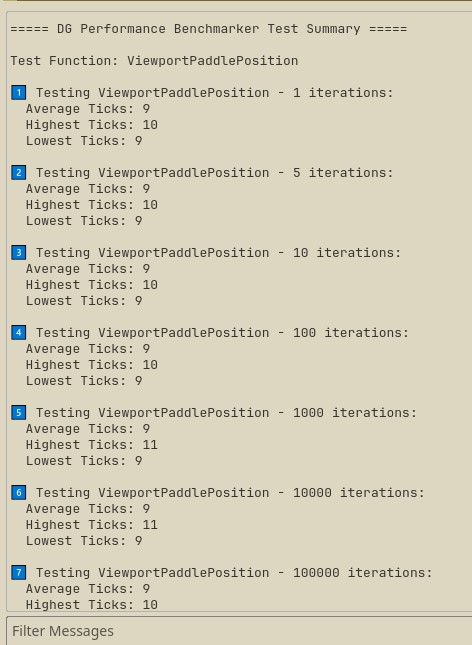Click the blue number 7 icon
Image resolution: width=472 pixels, height=645 pixels.
point(19,573)
